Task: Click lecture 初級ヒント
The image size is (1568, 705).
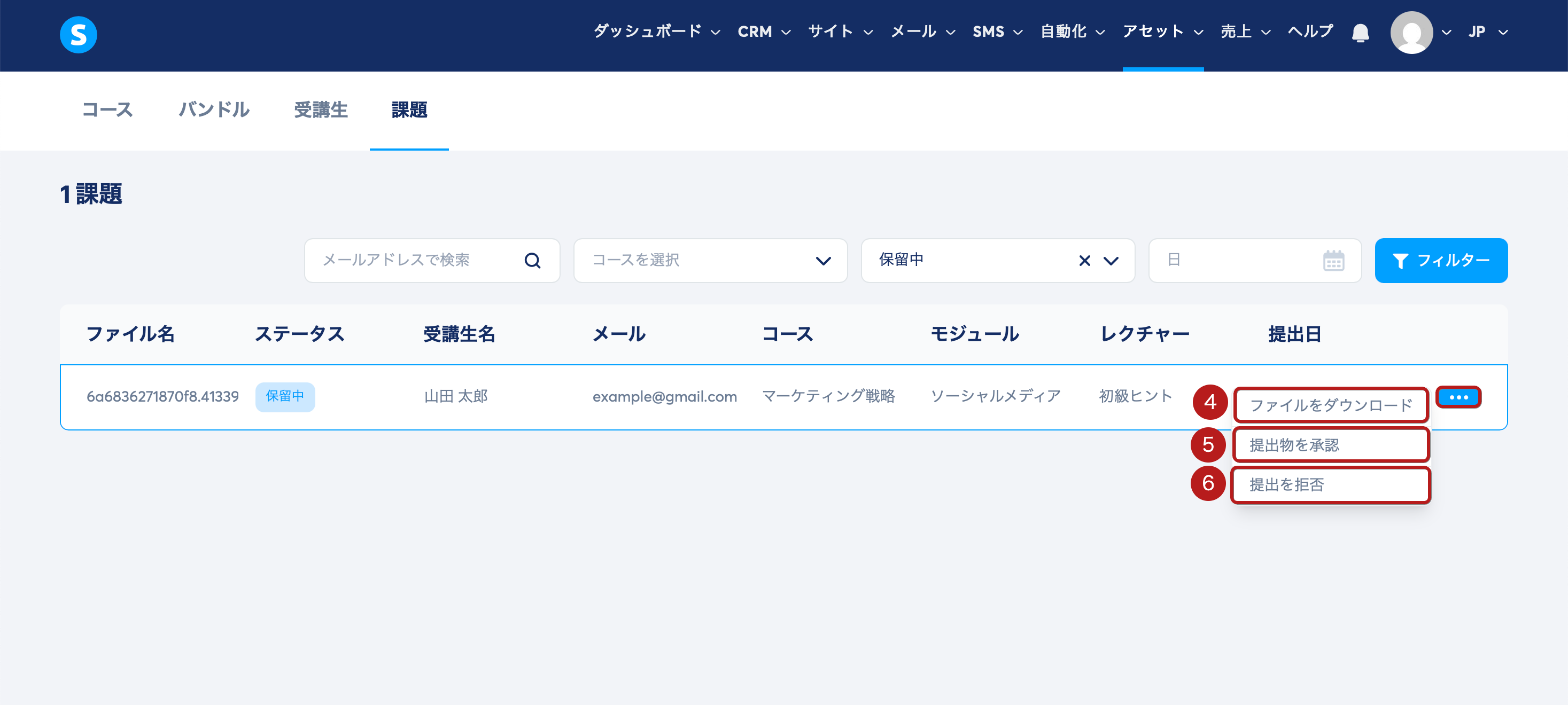Action: coord(1136,397)
